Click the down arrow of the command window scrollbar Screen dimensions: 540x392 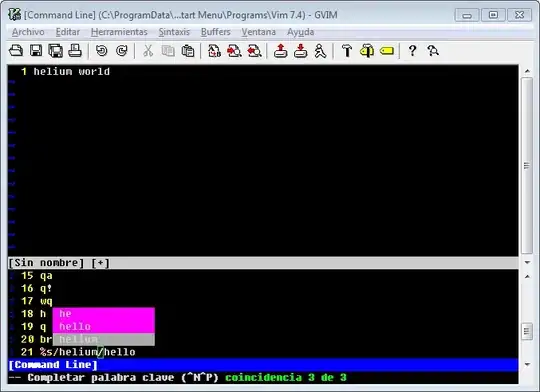tap(527, 364)
